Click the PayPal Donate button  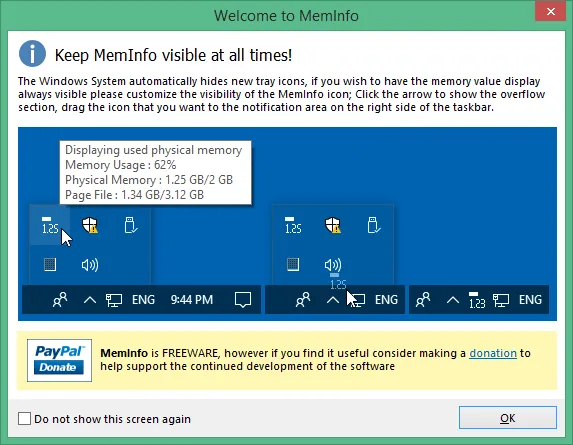click(59, 360)
